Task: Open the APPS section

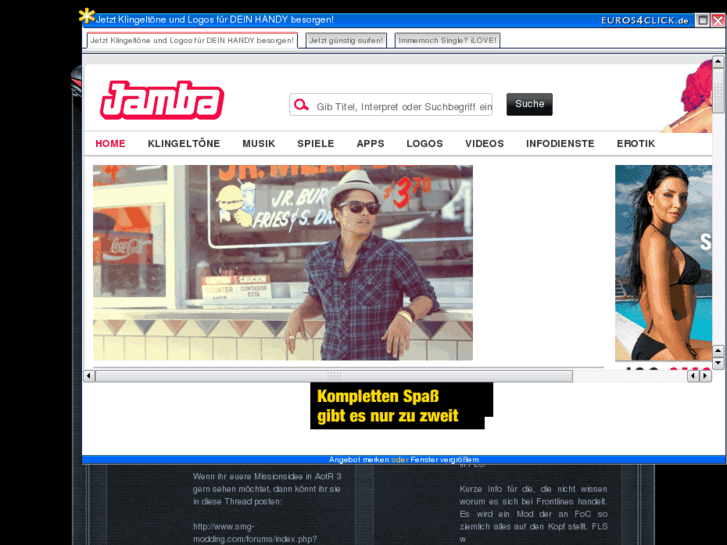Action: 370,144
